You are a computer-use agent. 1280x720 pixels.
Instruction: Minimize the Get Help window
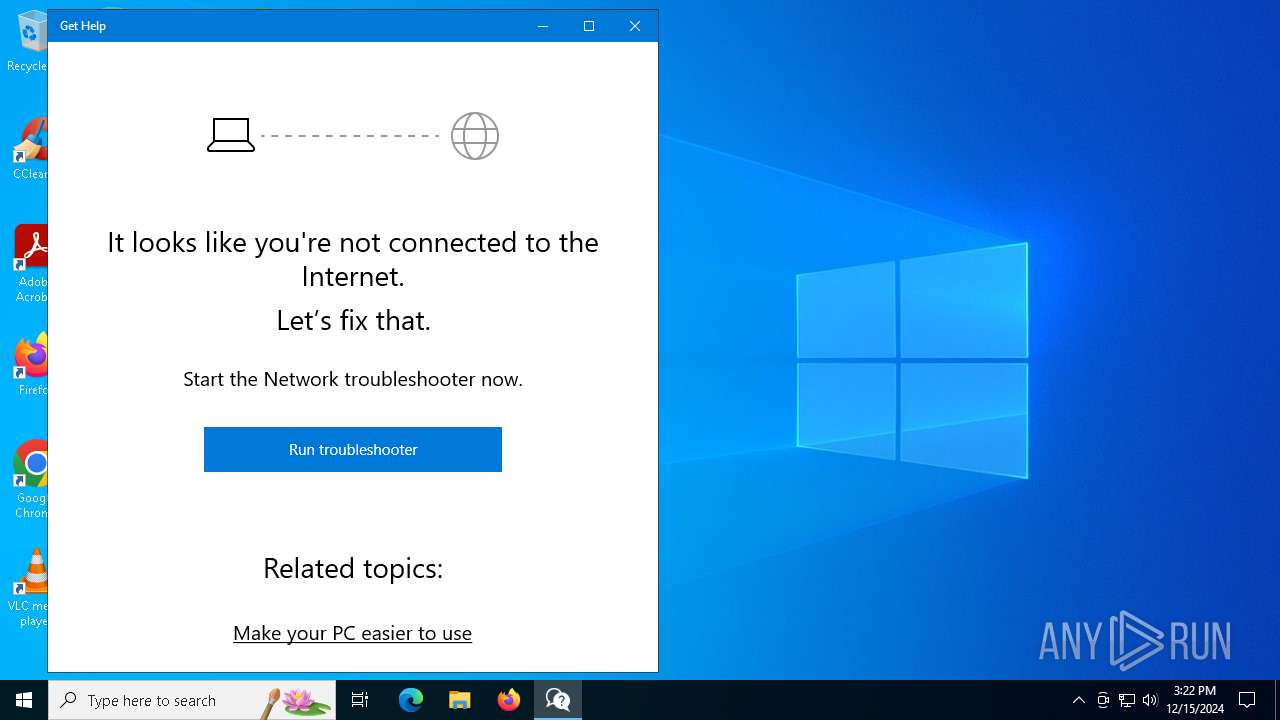(543, 26)
